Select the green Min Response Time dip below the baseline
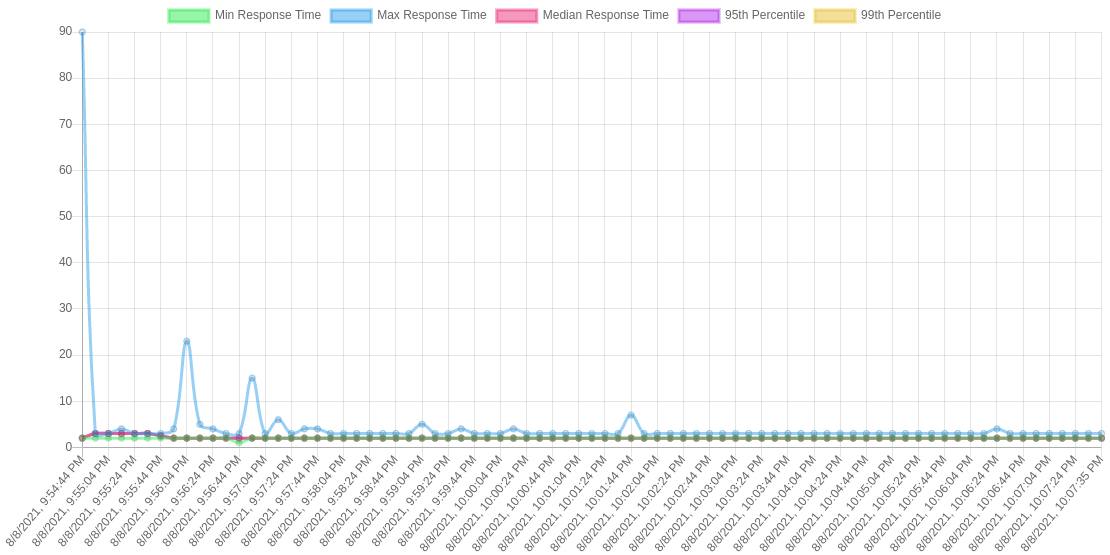 click(238, 442)
